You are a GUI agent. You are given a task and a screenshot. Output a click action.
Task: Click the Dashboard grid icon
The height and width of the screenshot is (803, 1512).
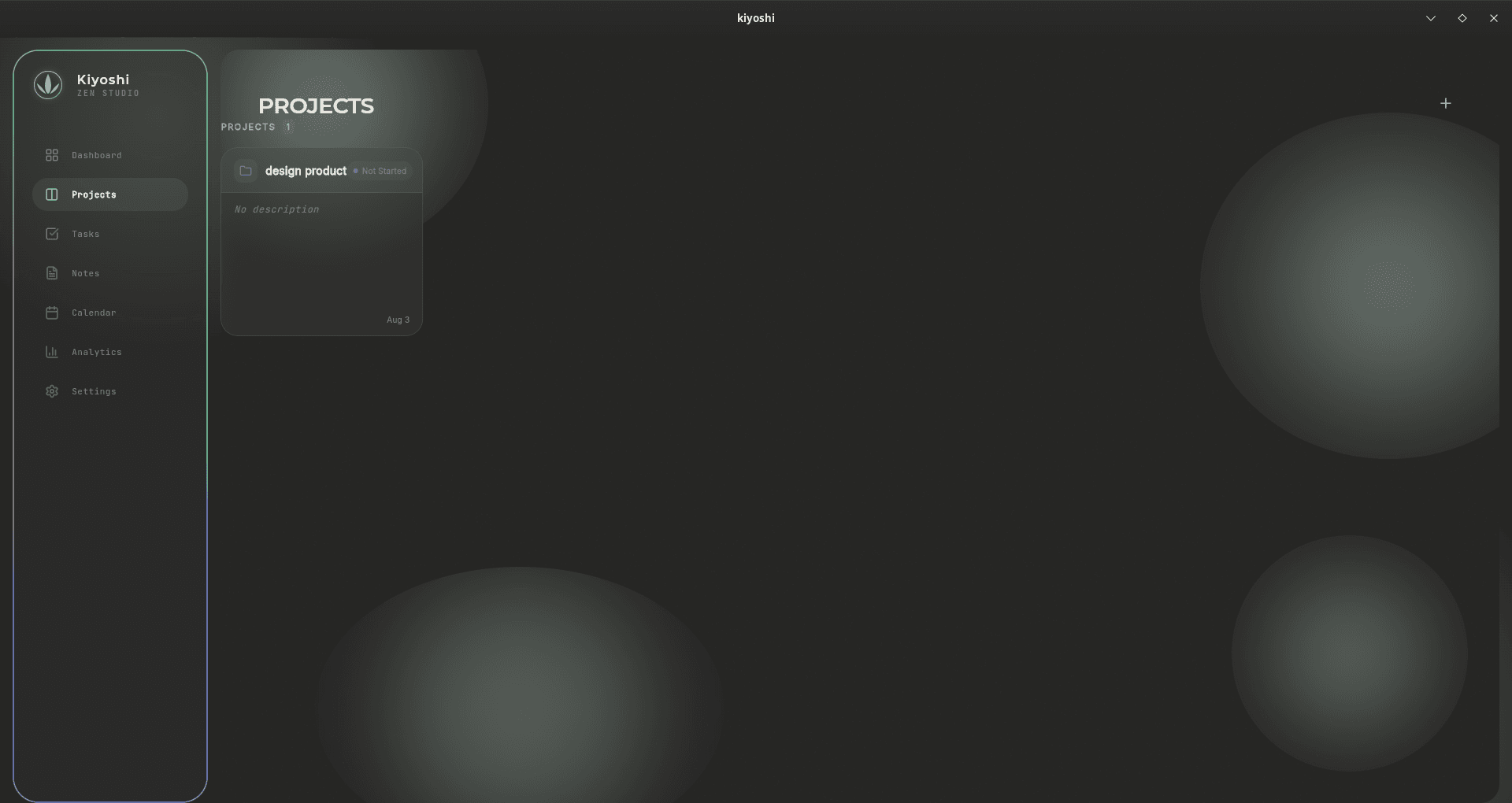52,155
